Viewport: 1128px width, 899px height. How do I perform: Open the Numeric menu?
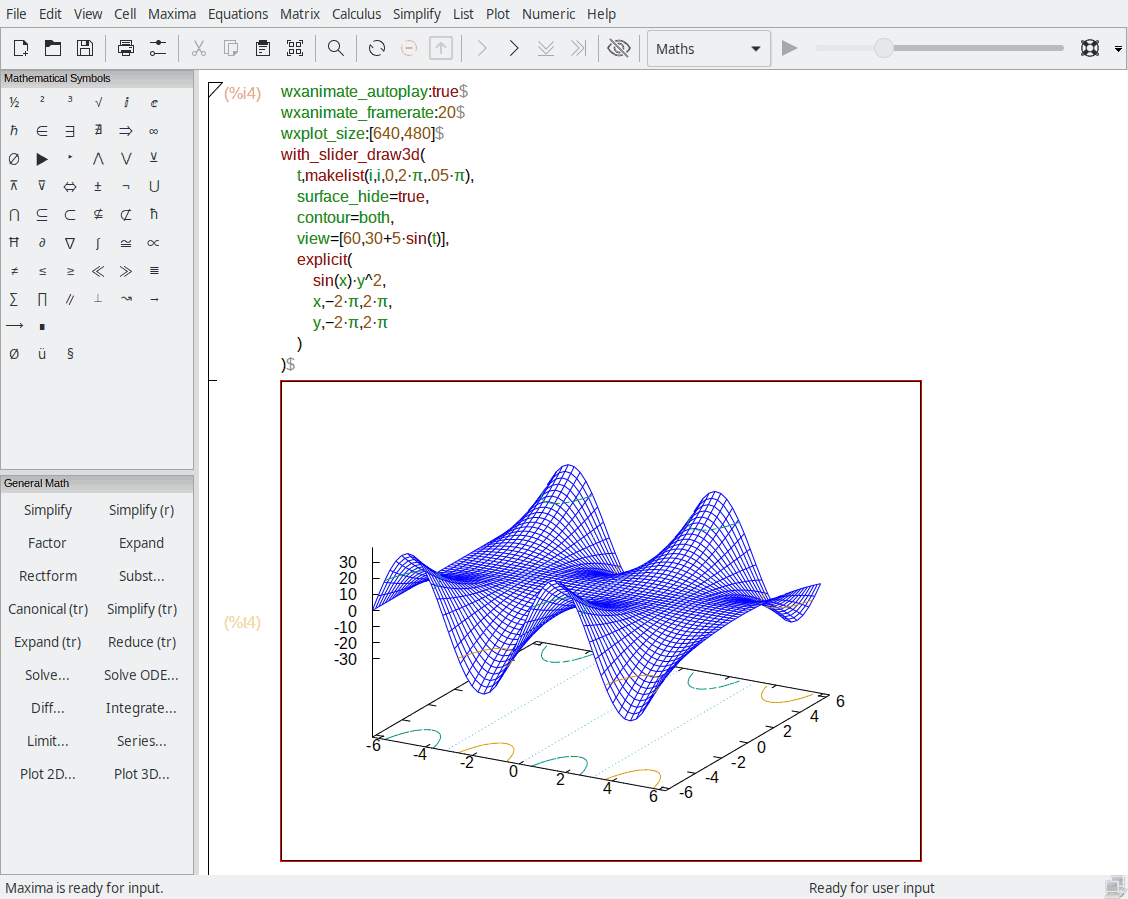pos(548,14)
